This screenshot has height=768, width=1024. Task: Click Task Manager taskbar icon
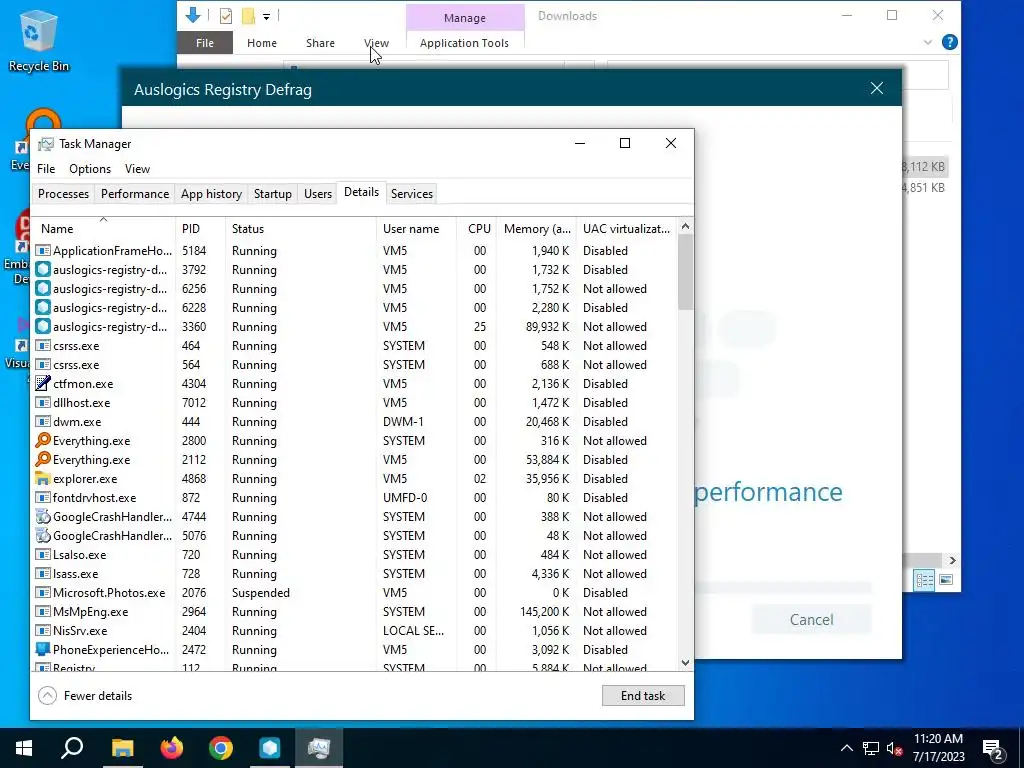pyautogui.click(x=319, y=748)
